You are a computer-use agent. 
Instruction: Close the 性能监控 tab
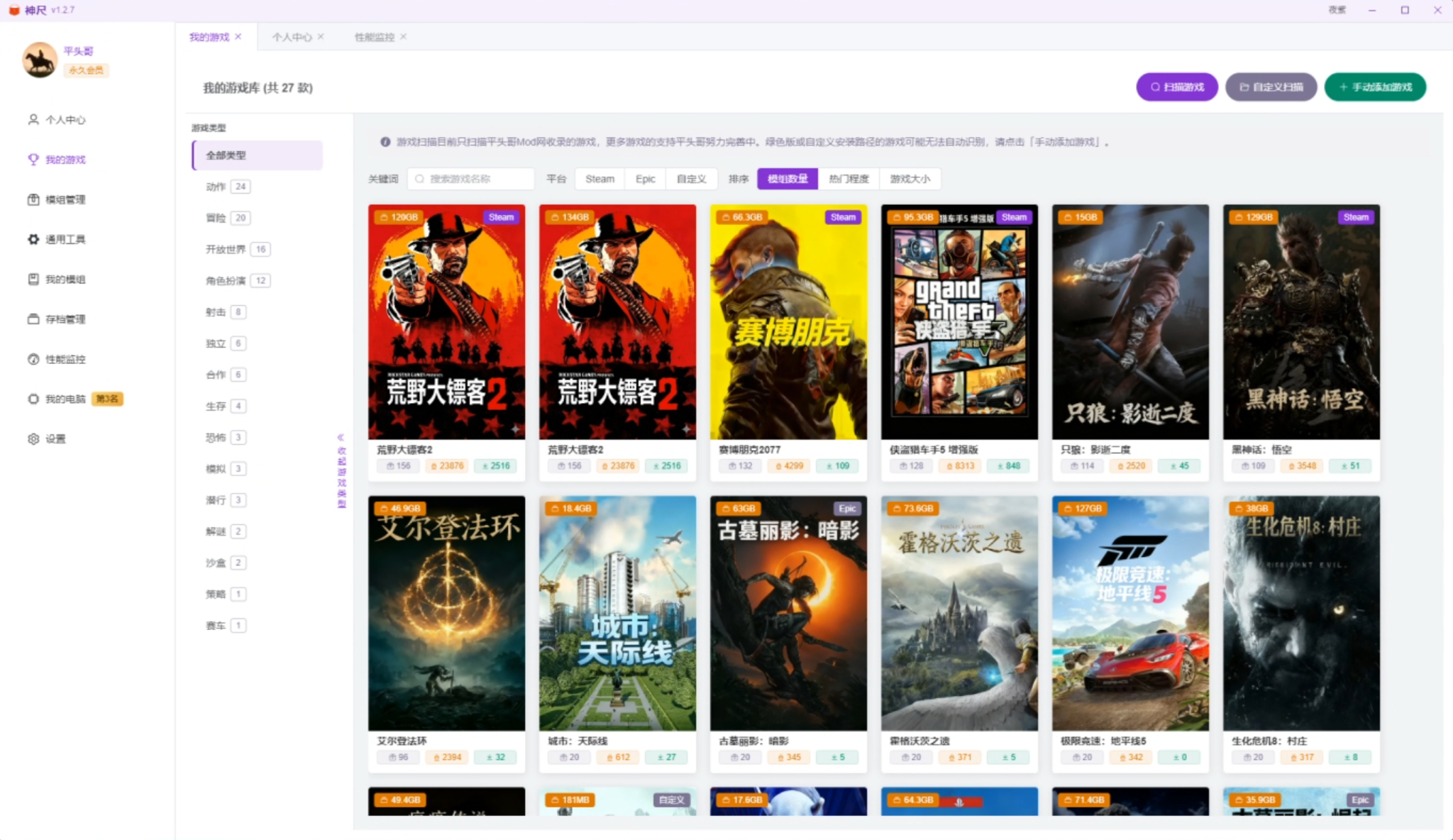coord(403,37)
